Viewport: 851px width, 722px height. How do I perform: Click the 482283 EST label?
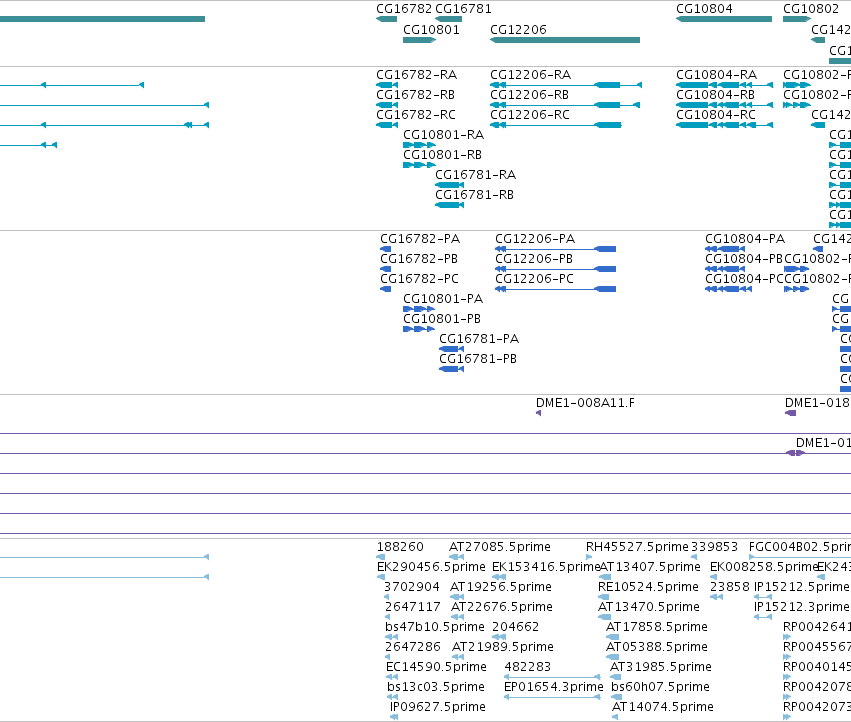528,667
